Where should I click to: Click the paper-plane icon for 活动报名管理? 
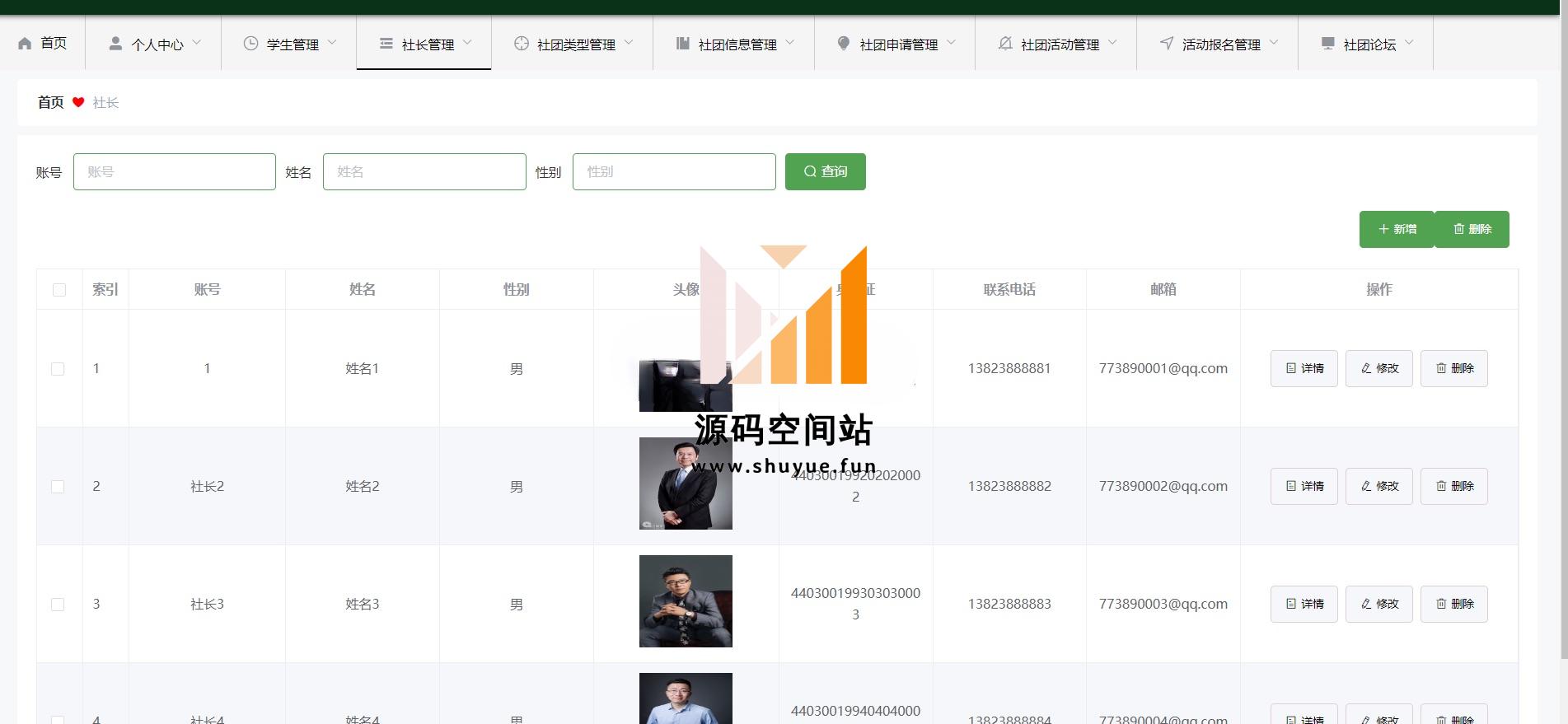point(1166,43)
